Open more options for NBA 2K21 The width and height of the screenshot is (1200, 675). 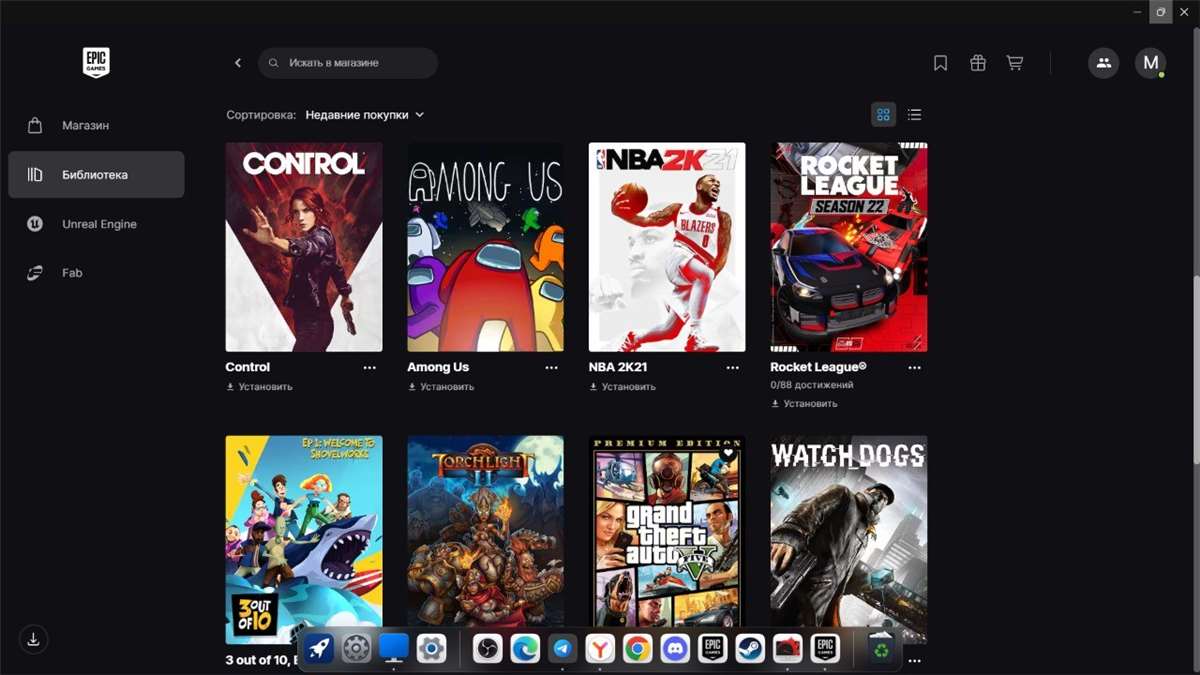[x=733, y=368]
